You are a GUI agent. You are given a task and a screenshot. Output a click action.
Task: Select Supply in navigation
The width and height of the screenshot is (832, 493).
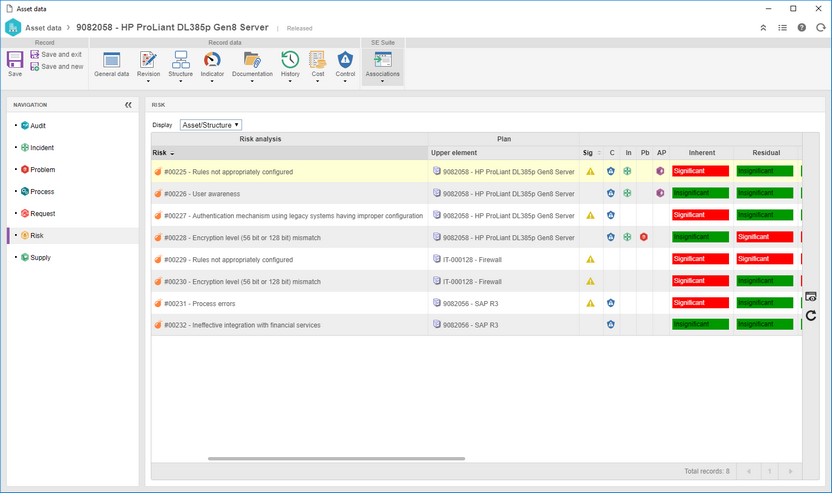click(36, 257)
